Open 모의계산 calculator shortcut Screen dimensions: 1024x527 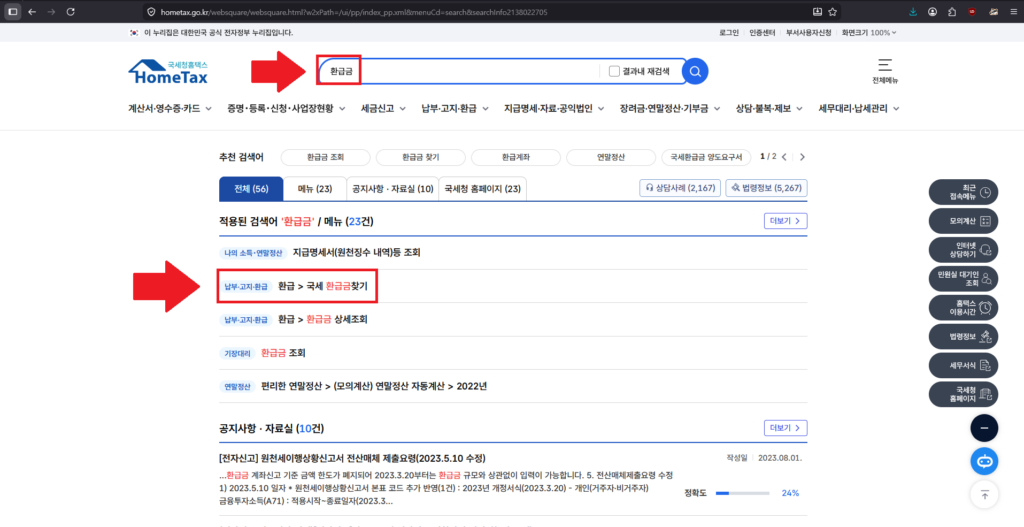click(963, 221)
